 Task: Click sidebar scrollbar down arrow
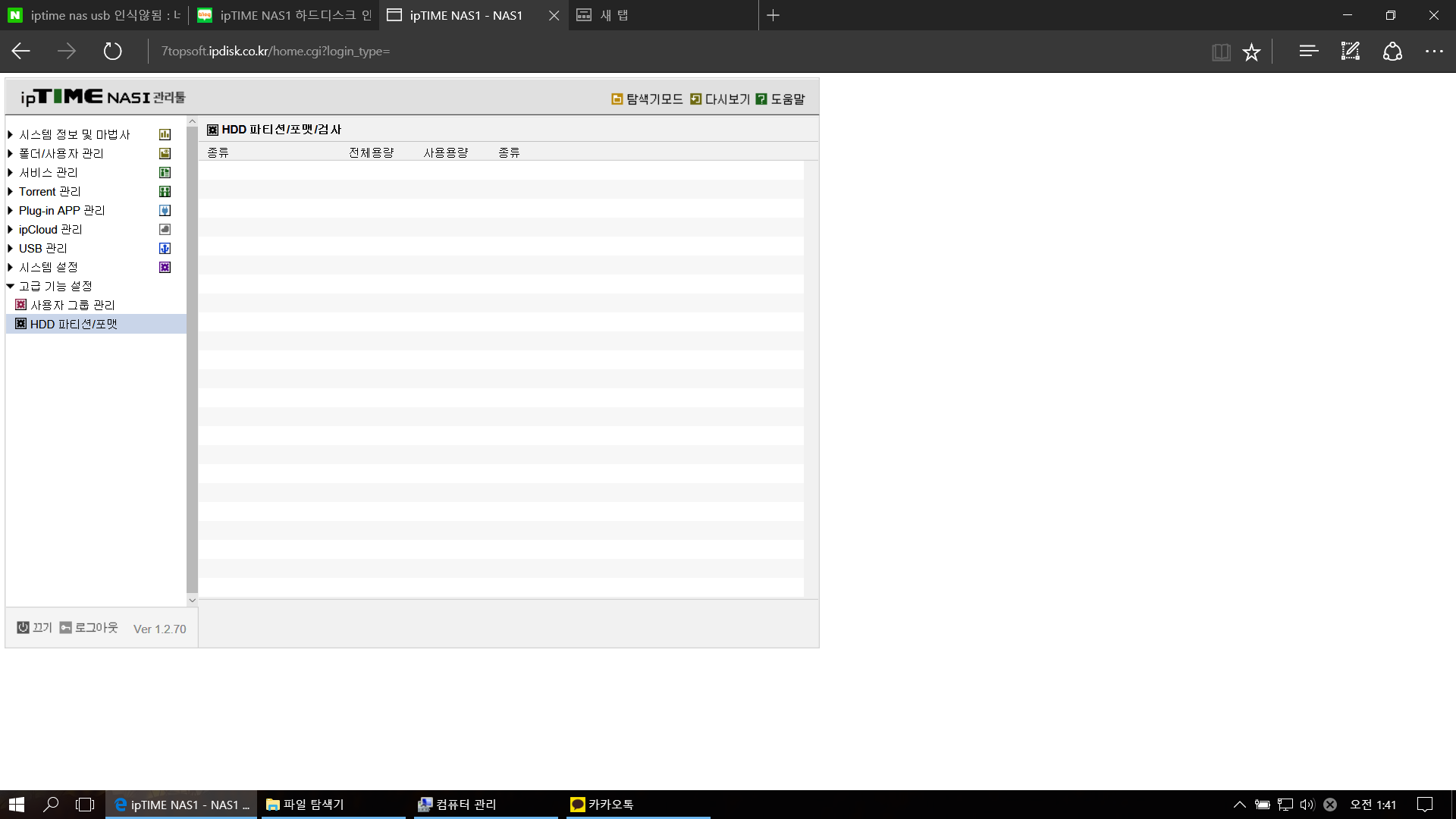click(x=192, y=600)
